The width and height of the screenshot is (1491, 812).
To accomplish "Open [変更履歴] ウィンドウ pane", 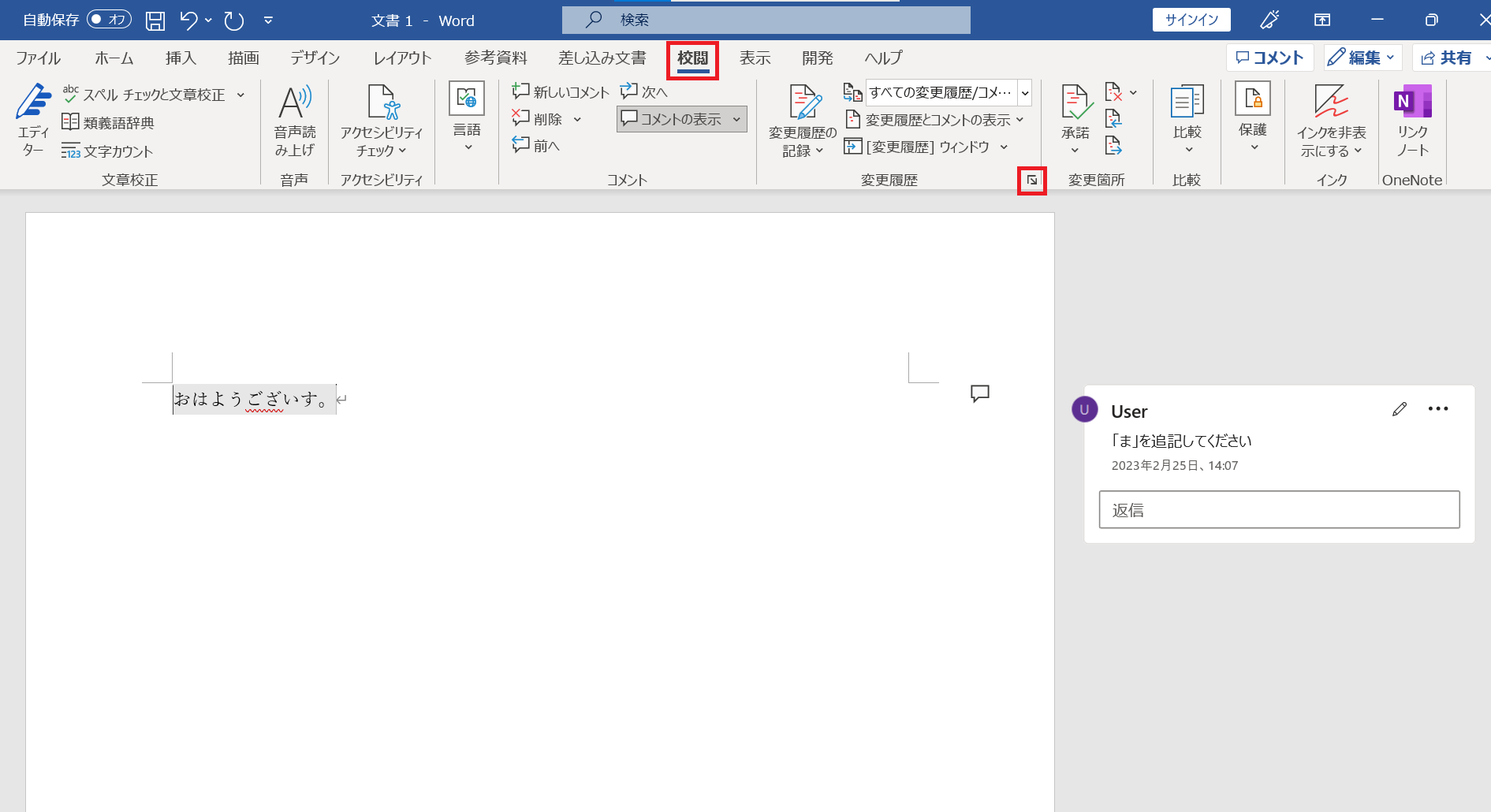I will click(x=917, y=147).
